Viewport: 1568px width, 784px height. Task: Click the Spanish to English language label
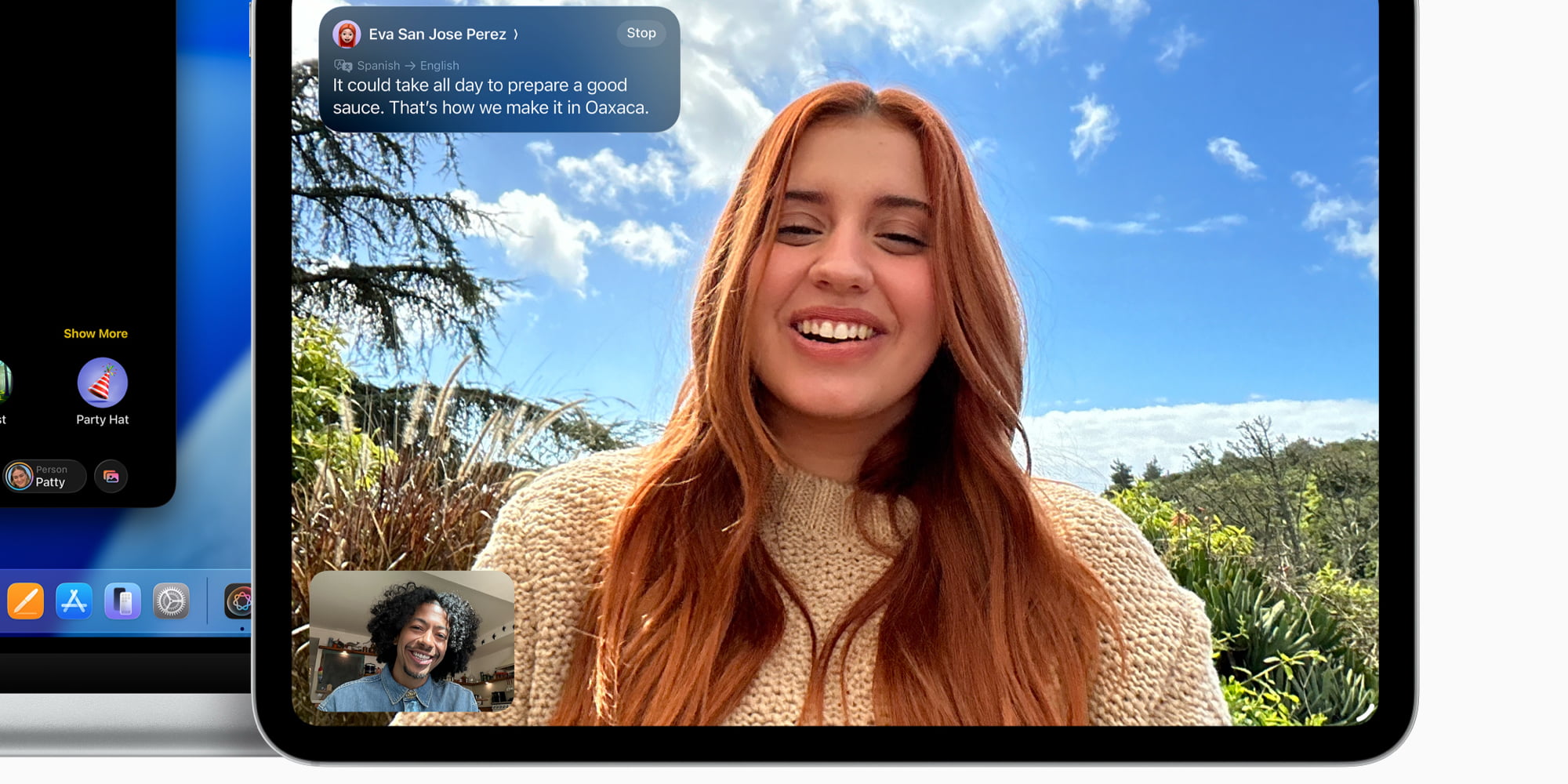pyautogui.click(x=408, y=65)
